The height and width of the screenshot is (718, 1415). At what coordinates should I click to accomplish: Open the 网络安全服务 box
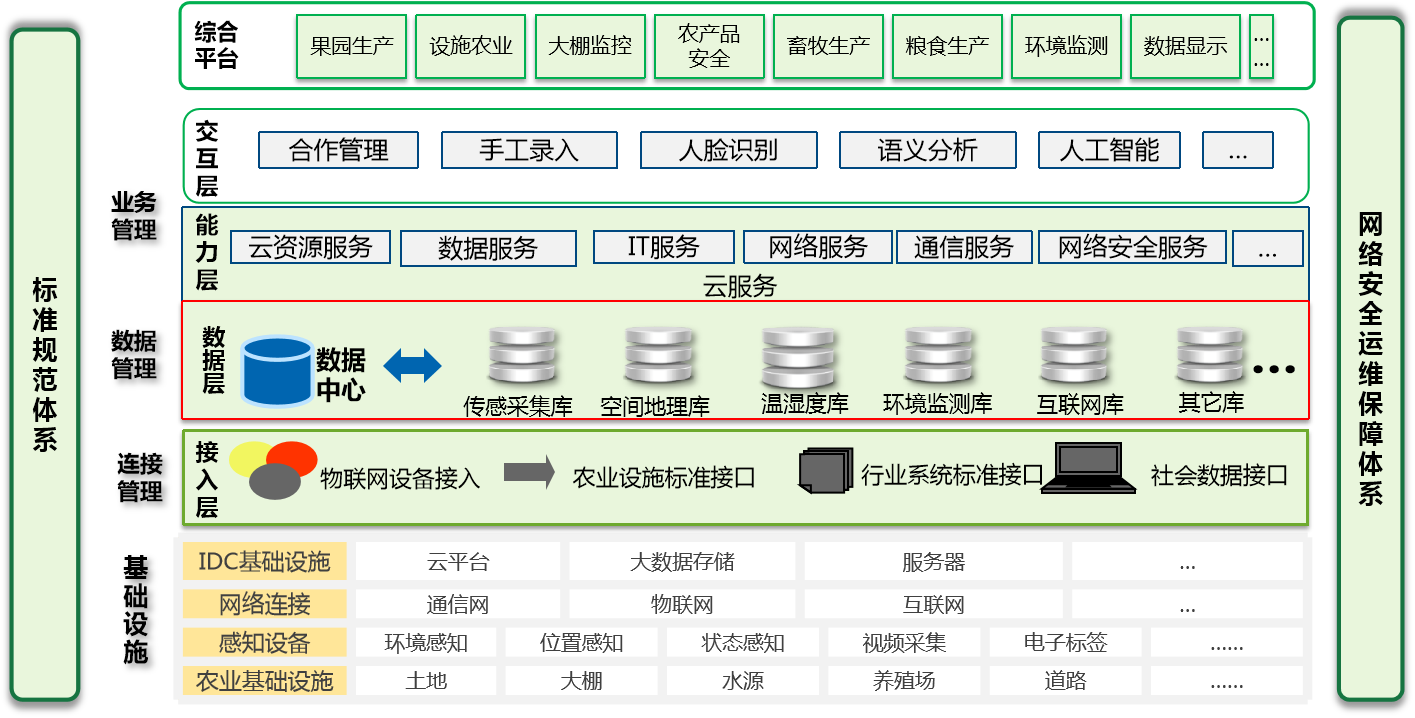(1132, 247)
